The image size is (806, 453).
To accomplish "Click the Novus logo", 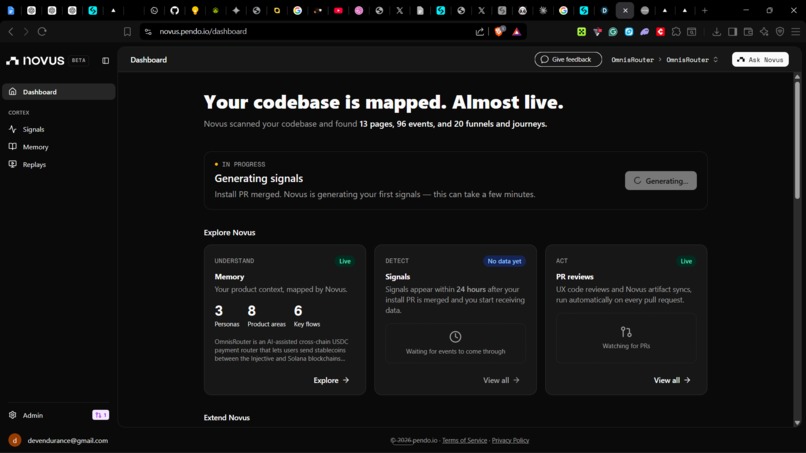I will coord(35,60).
